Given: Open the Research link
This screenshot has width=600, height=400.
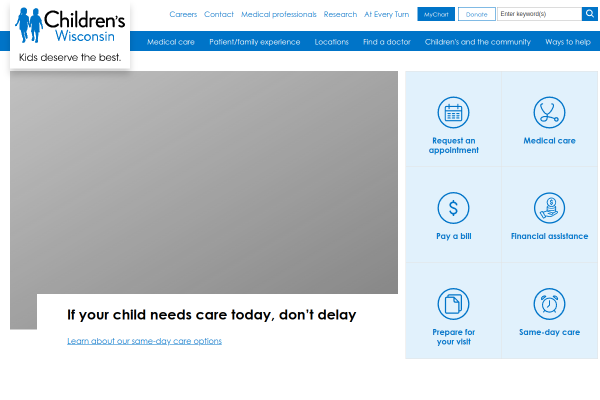Looking at the screenshot, I should tap(340, 14).
